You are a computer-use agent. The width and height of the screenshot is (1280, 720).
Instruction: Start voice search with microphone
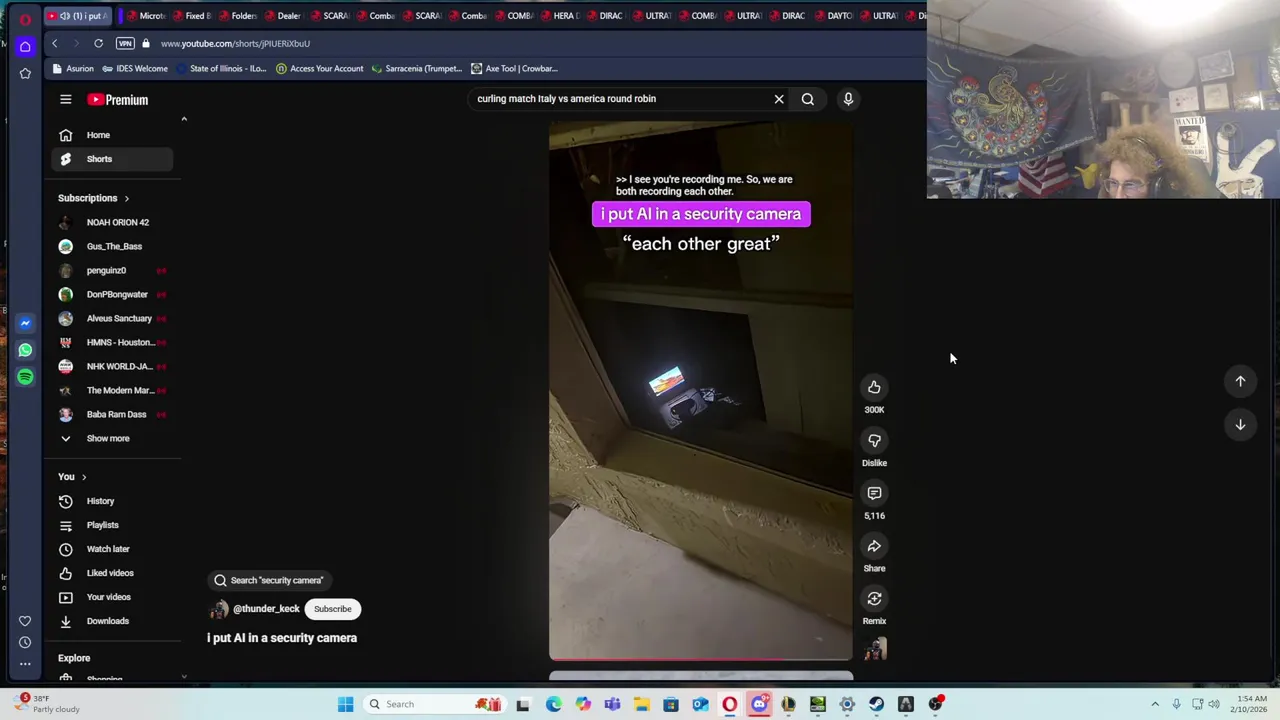coord(848,99)
